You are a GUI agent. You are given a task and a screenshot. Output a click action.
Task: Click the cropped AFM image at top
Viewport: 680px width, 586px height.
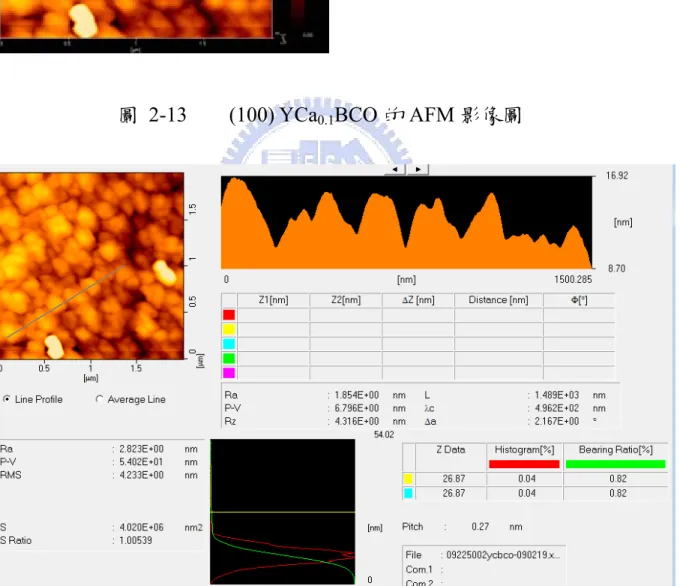click(x=136, y=19)
